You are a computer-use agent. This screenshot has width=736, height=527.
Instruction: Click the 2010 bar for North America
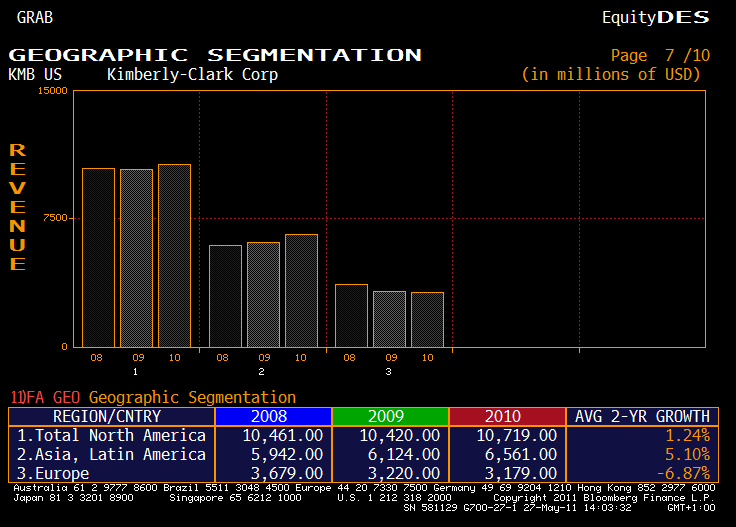click(174, 255)
